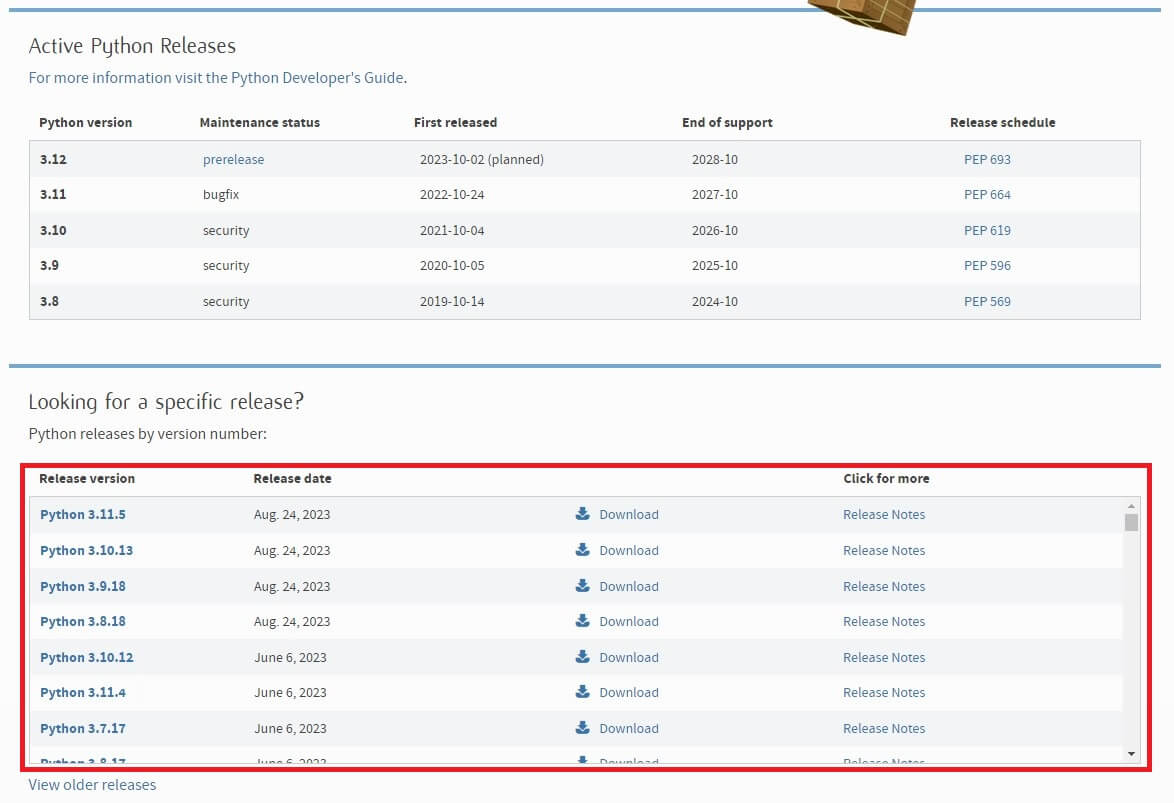The width and height of the screenshot is (1174, 803).
Task: View Release Notes for Python 3.10.13
Action: pyautogui.click(x=883, y=551)
